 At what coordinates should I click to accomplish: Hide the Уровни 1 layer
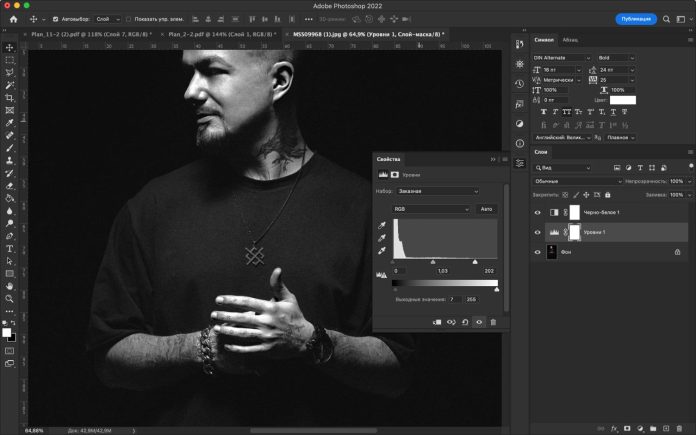pyautogui.click(x=538, y=232)
